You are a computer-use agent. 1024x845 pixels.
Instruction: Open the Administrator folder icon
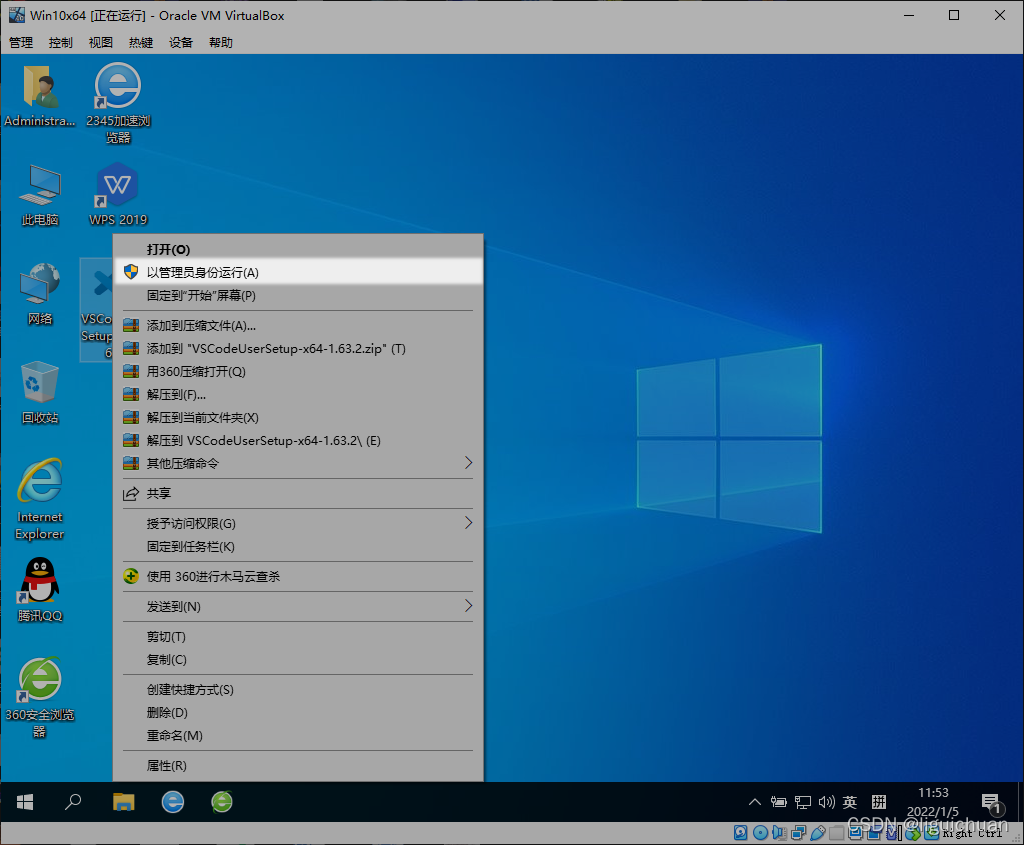(x=40, y=96)
